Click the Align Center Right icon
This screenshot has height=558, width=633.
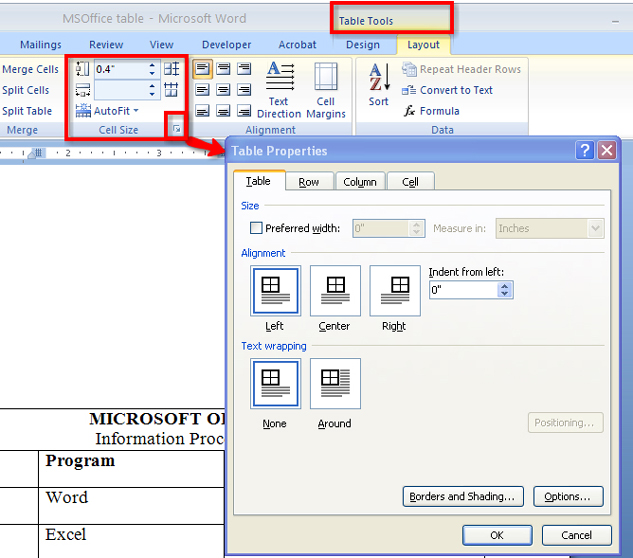(244, 90)
